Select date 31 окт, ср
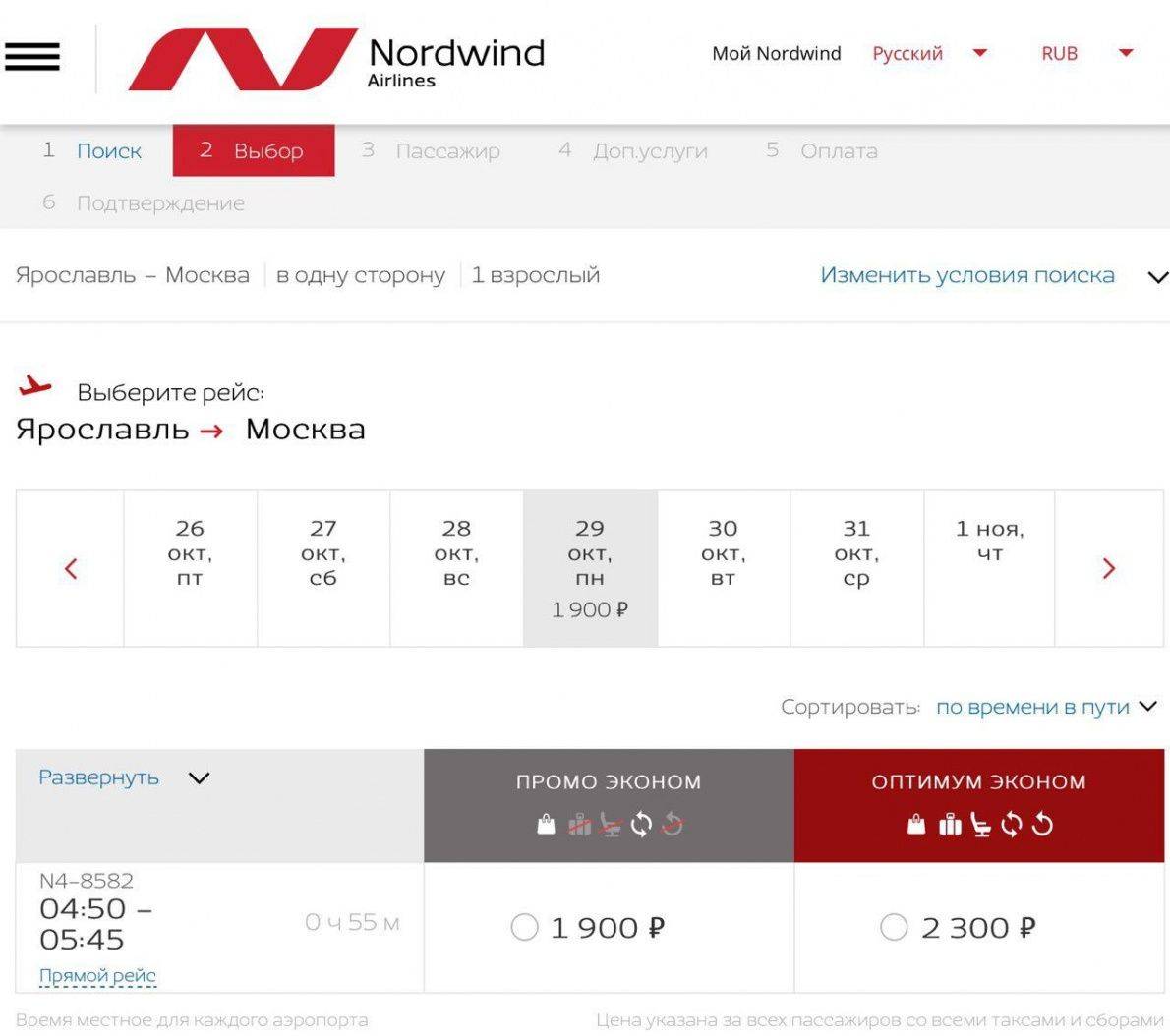1170x1036 pixels. coord(856,568)
